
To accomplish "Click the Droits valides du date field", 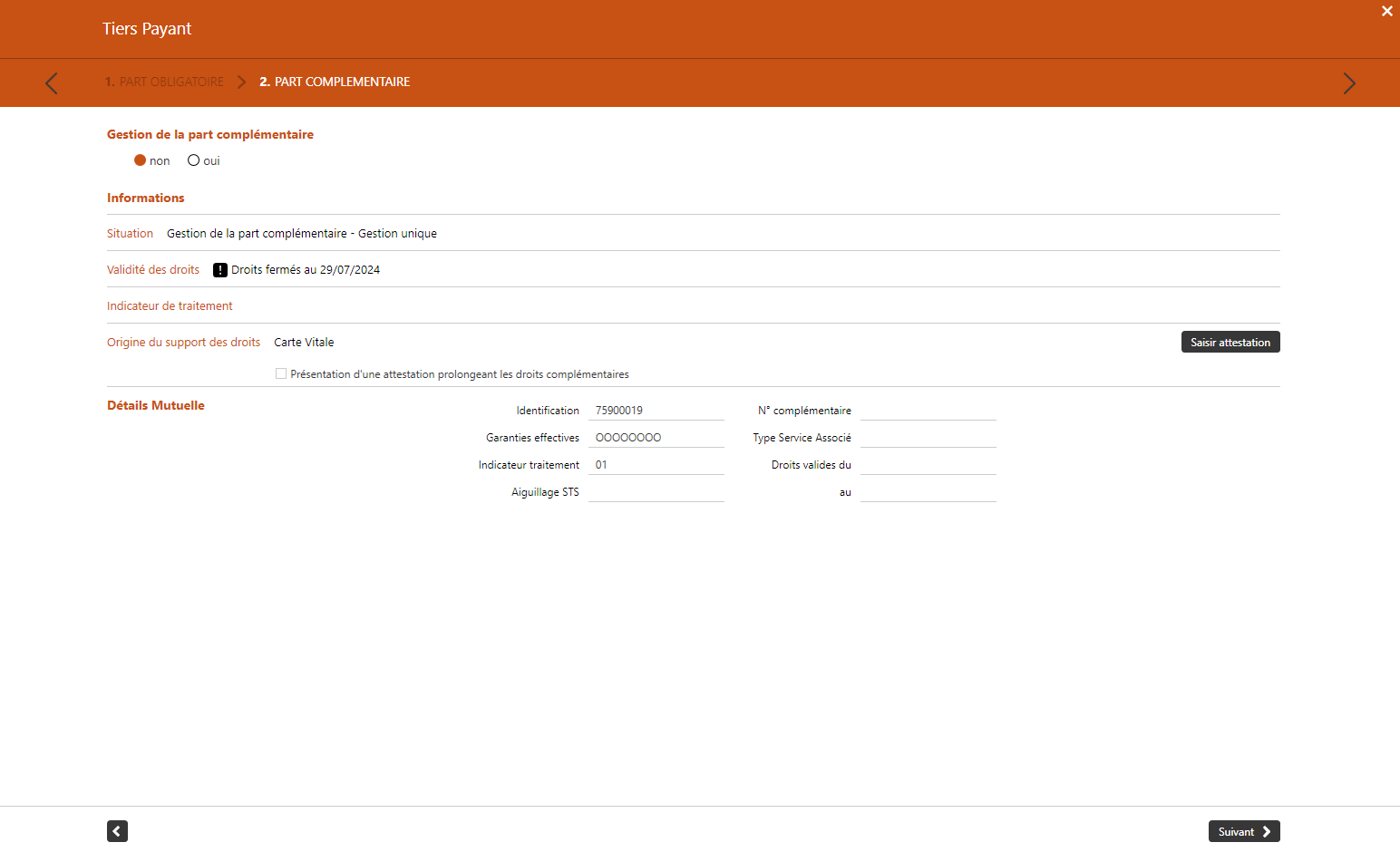I will click(928, 465).
